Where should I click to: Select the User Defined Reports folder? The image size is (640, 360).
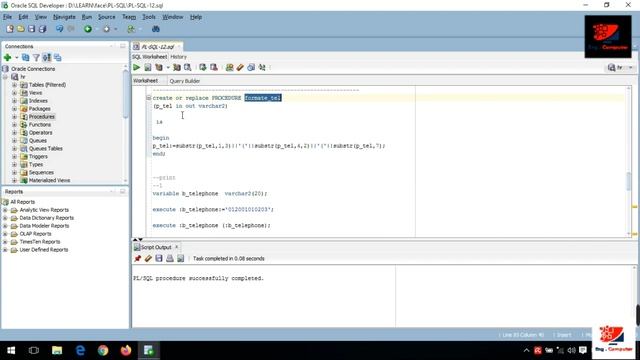44,250
